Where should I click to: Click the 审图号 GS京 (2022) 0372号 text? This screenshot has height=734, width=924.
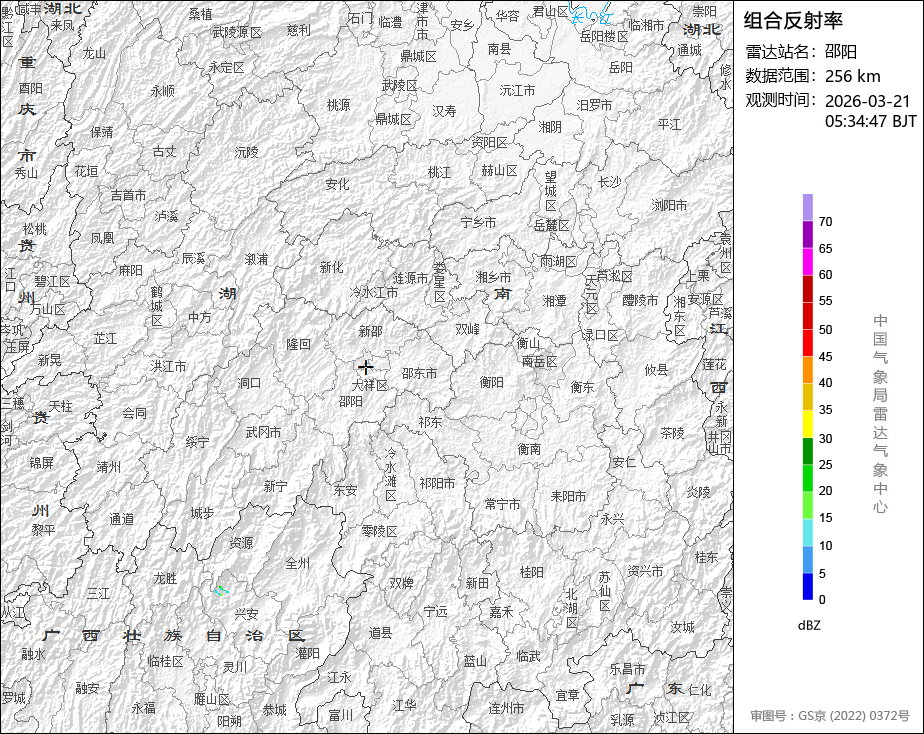(830, 716)
